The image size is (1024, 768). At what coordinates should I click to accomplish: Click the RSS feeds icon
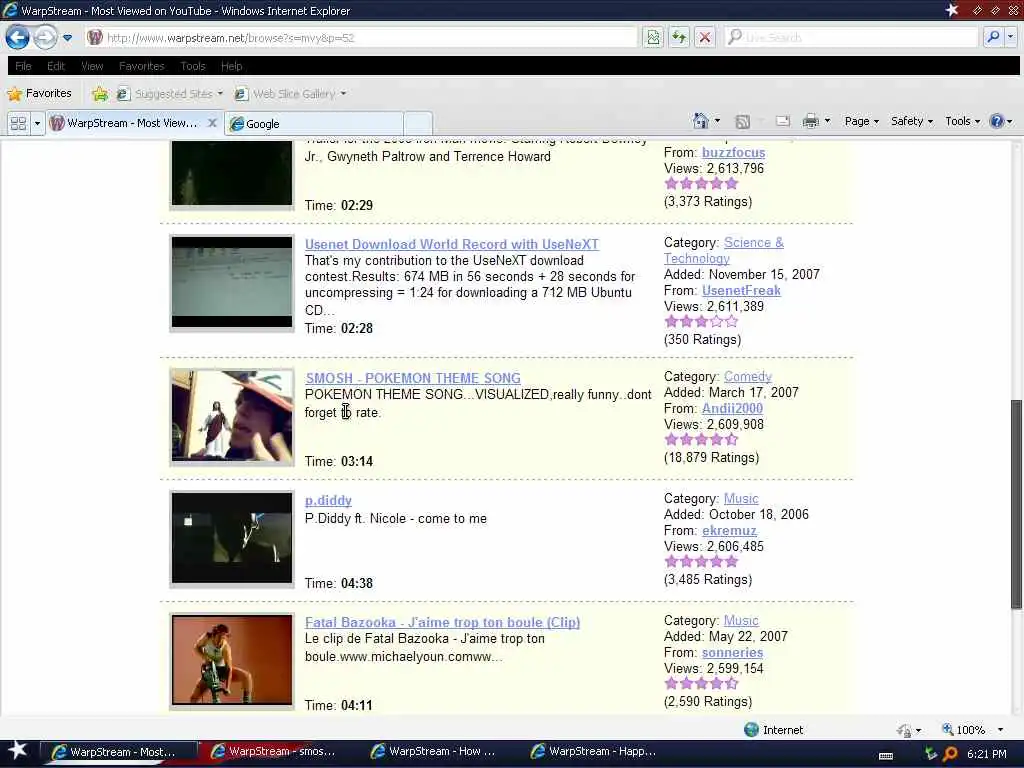743,121
